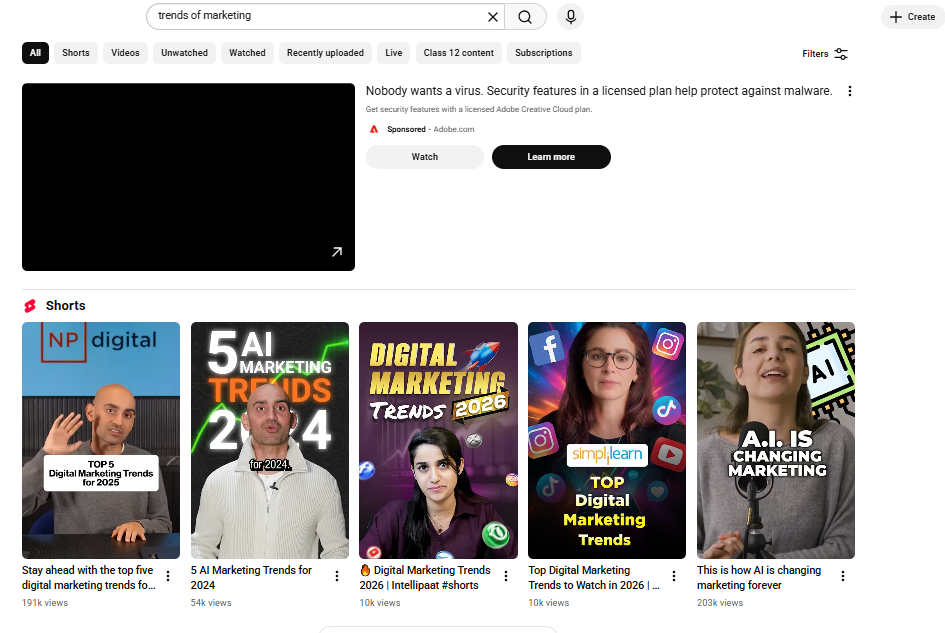Clear the search box with the X icon
This screenshot has width=945, height=633.
click(x=492, y=17)
